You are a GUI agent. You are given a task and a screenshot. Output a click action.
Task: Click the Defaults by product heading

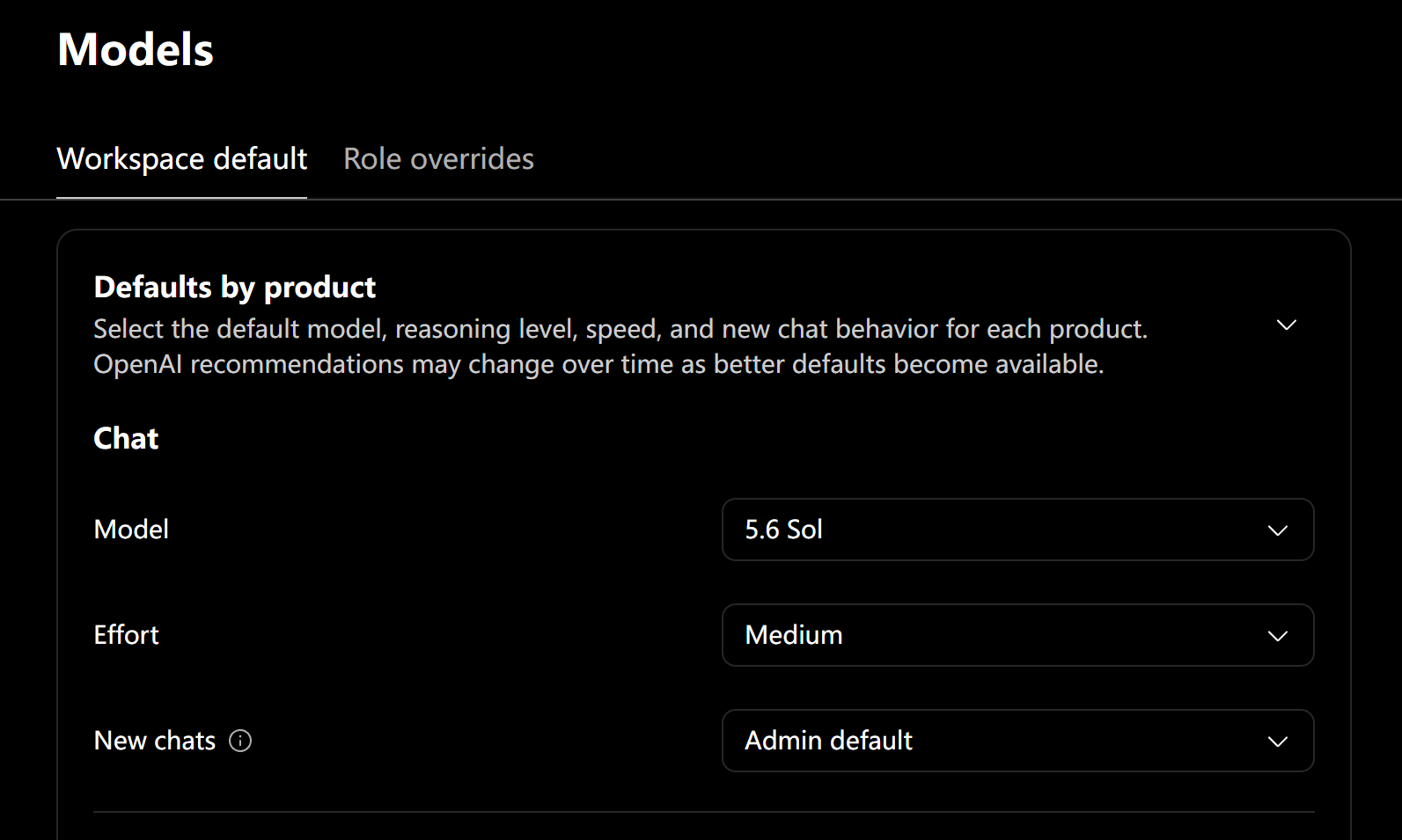coord(235,288)
